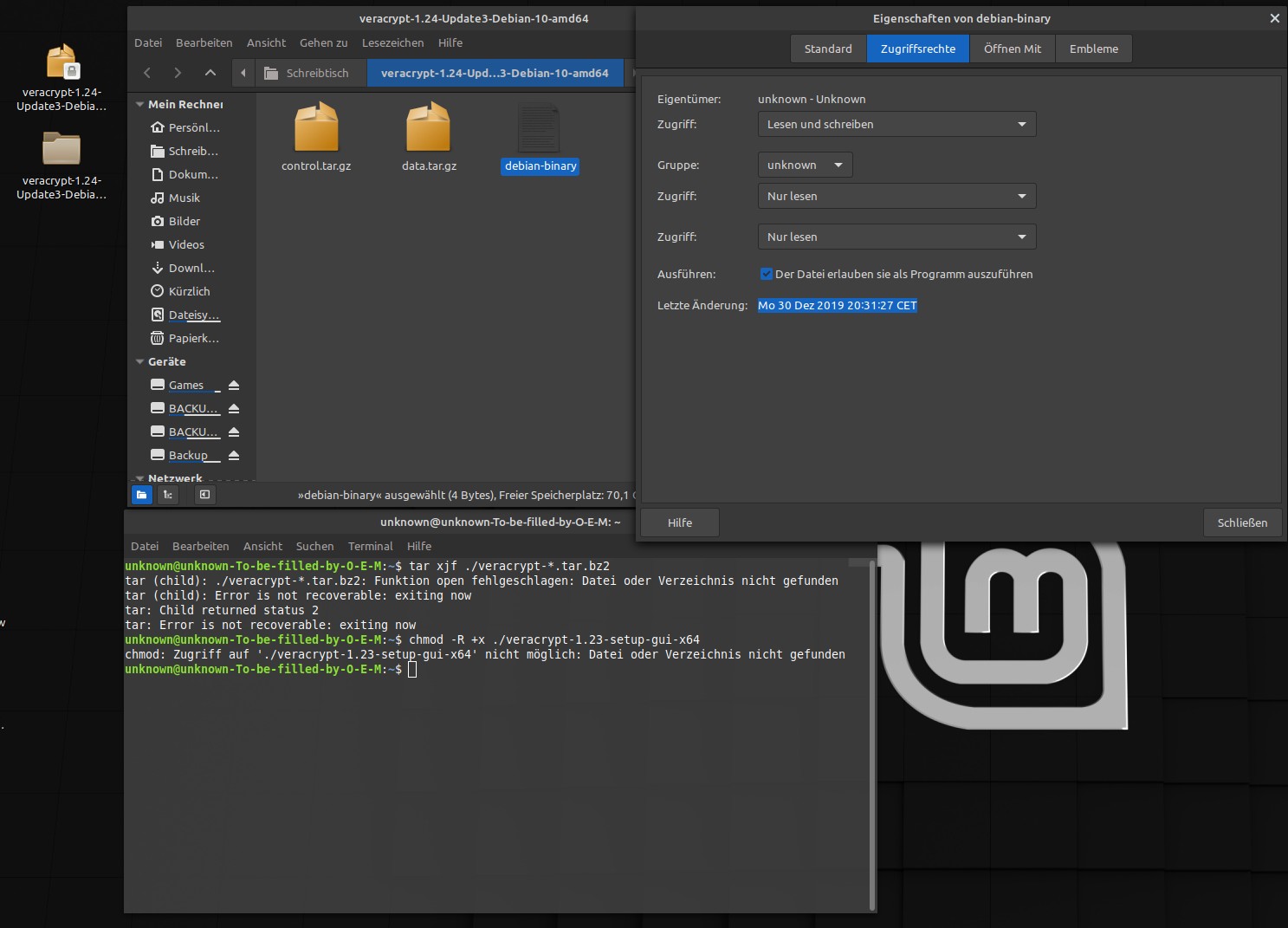Show tree view in sidebar
The width and height of the screenshot is (1288, 928).
coord(168,495)
